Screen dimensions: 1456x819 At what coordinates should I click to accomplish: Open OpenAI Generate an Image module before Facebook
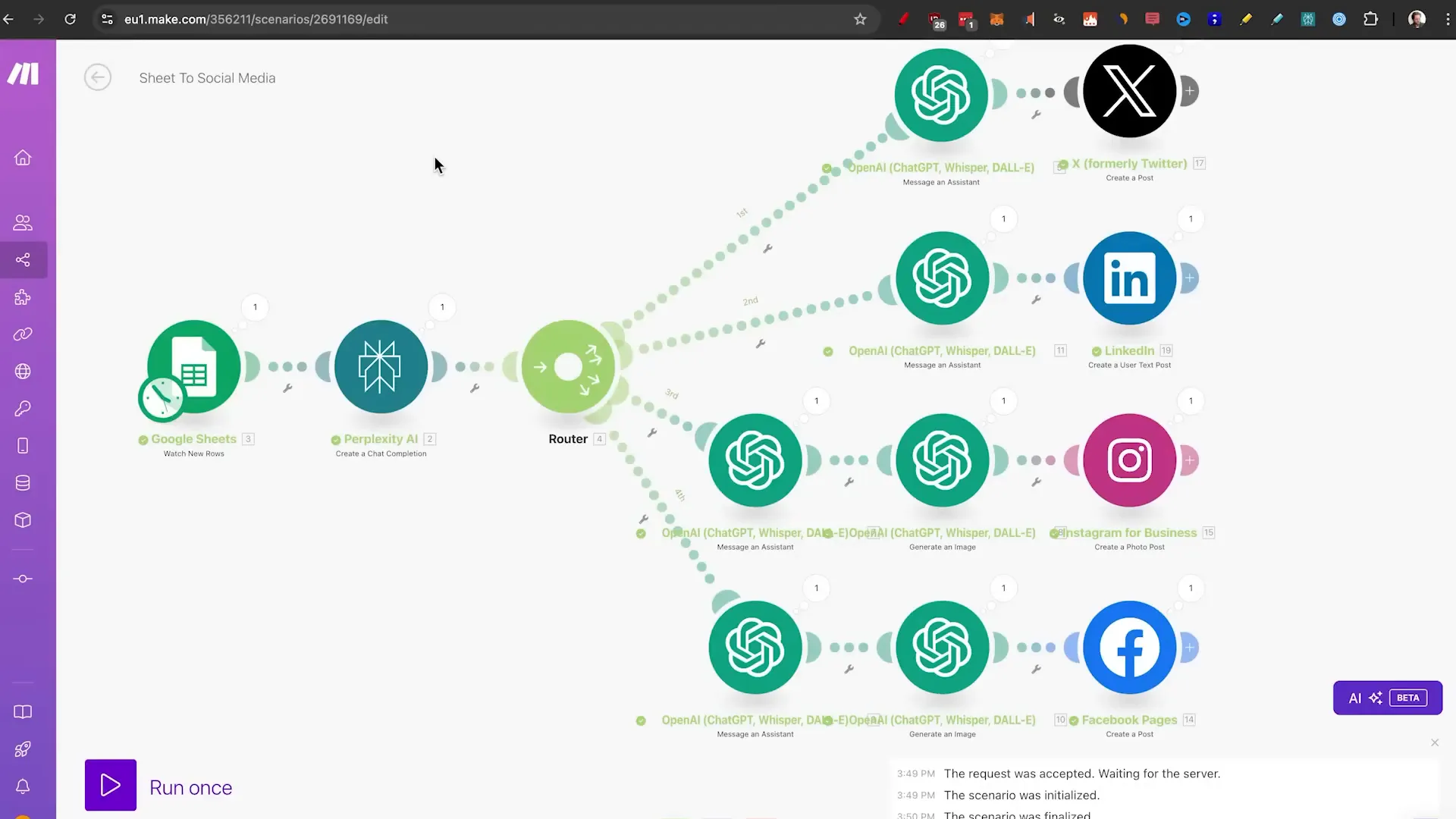click(x=942, y=648)
